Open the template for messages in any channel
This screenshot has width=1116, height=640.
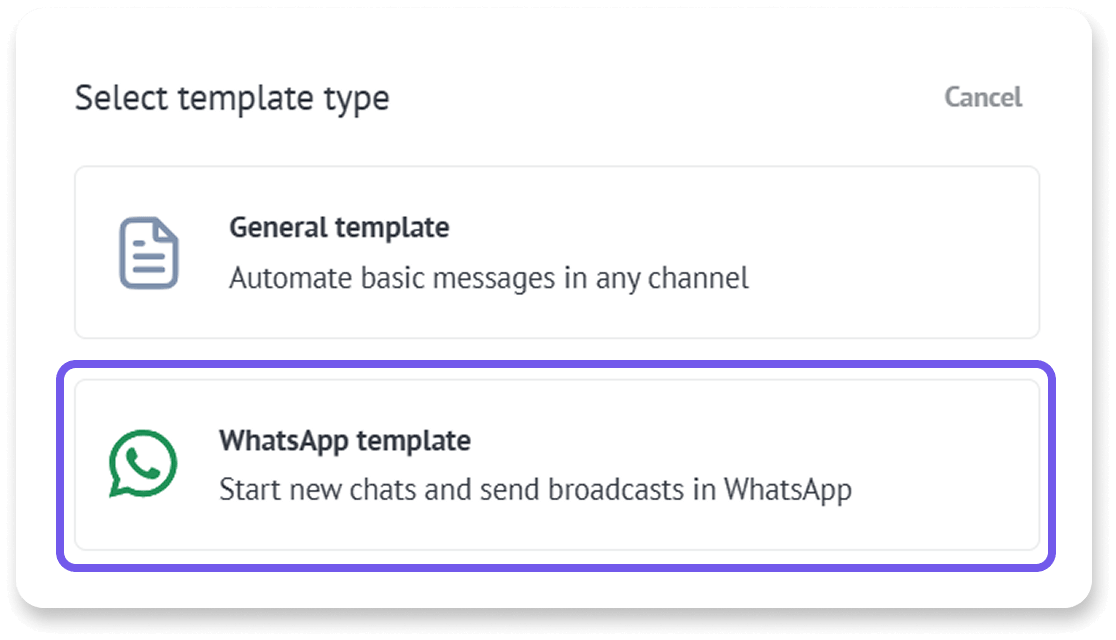(x=557, y=252)
